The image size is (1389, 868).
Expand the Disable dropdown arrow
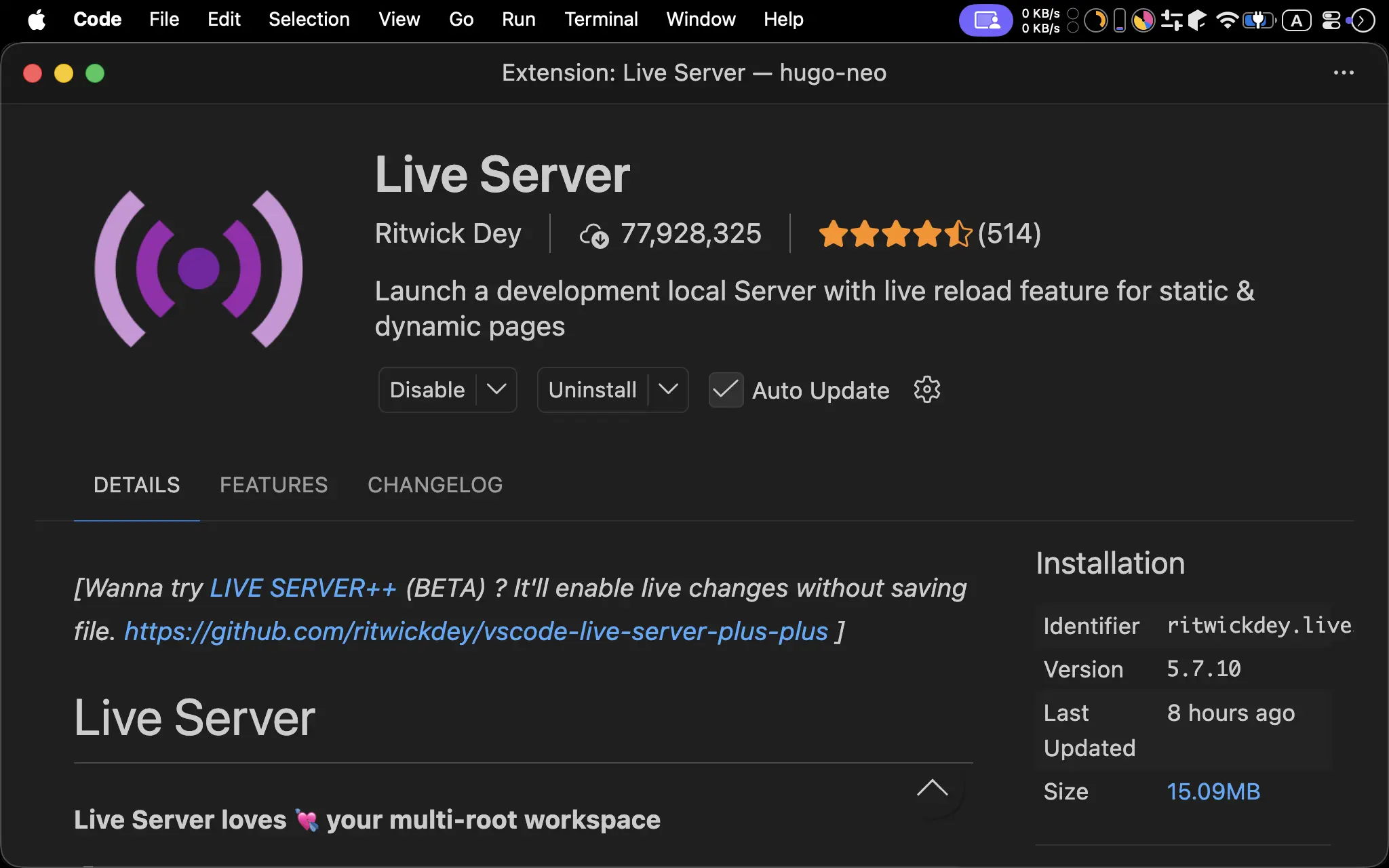496,390
